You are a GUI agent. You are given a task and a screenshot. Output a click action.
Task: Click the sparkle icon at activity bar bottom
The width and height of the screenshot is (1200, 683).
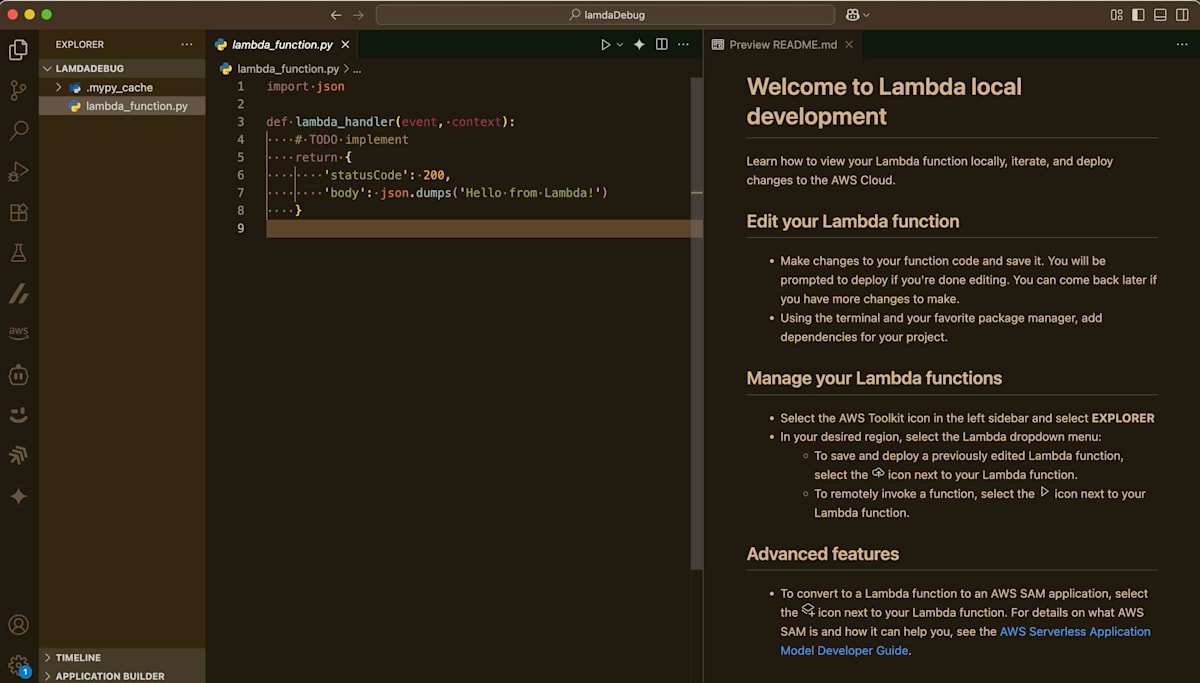[18, 497]
